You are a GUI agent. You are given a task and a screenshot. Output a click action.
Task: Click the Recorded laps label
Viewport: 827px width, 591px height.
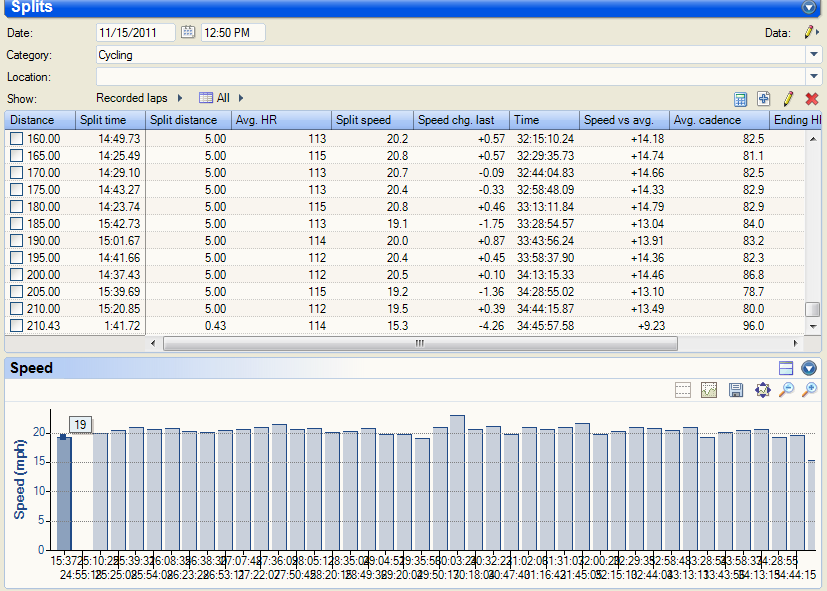(x=132, y=98)
